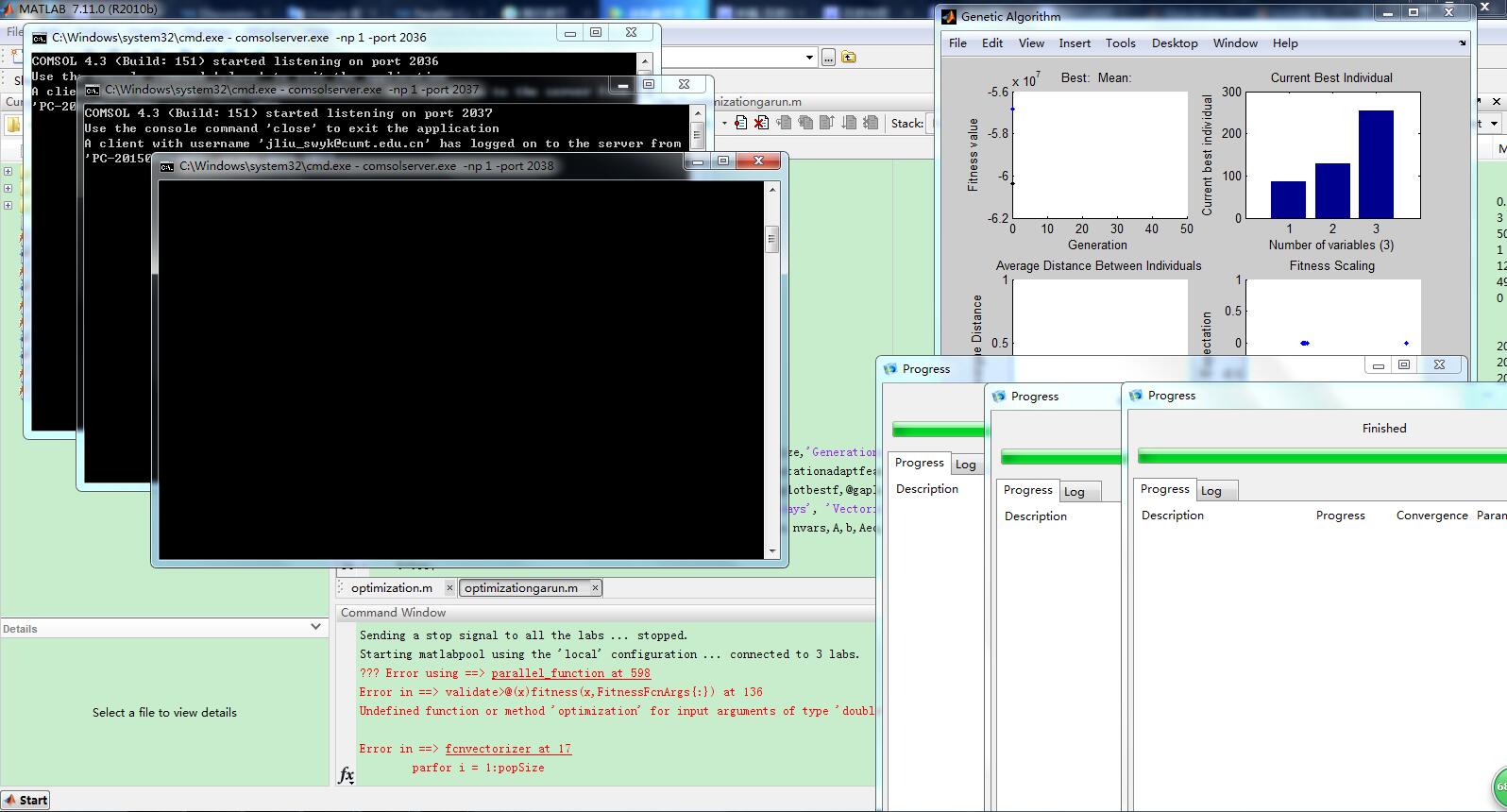The height and width of the screenshot is (812, 1507).
Task: Click the MATLAB icon in Genetic Algorithm title bar
Action: [x=949, y=17]
